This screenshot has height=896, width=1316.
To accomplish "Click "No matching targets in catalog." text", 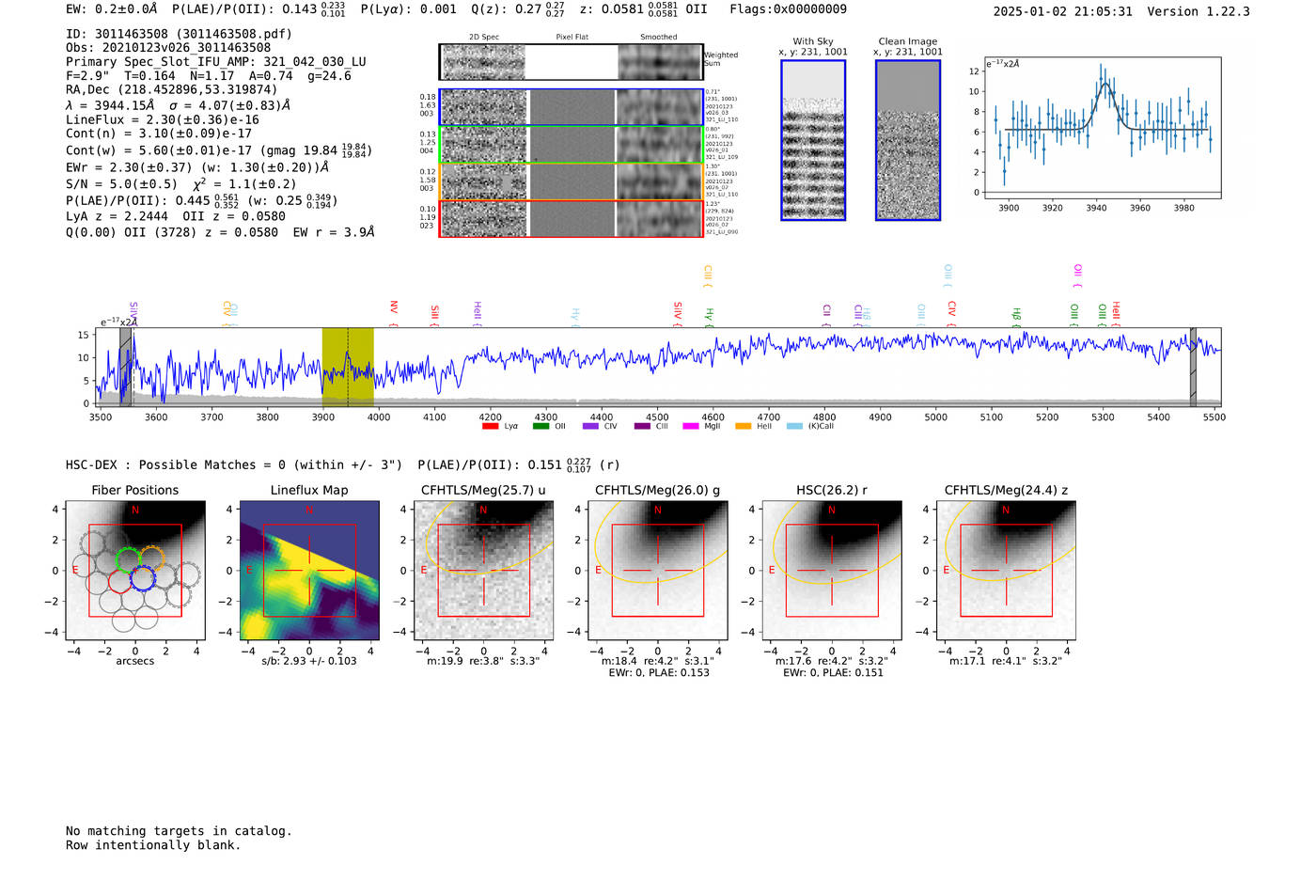I will coord(179,831).
